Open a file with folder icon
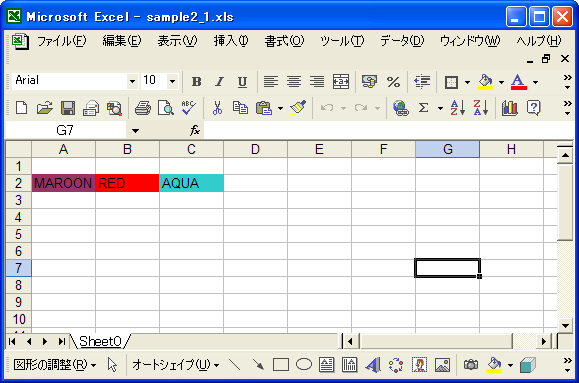579x383 pixels. [45, 108]
